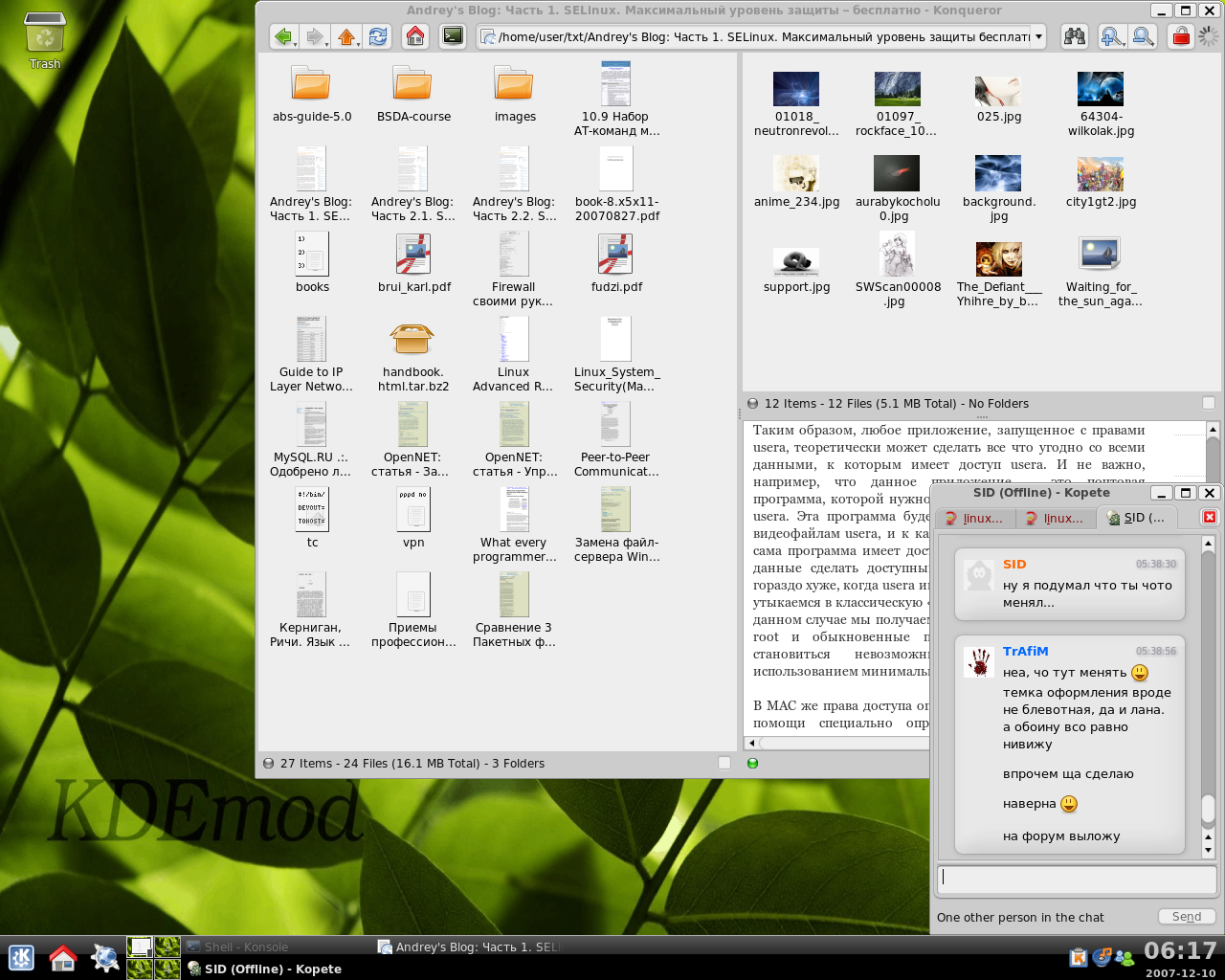Select the 64304-wilkolak.jpg thumbnail

click(1101, 88)
